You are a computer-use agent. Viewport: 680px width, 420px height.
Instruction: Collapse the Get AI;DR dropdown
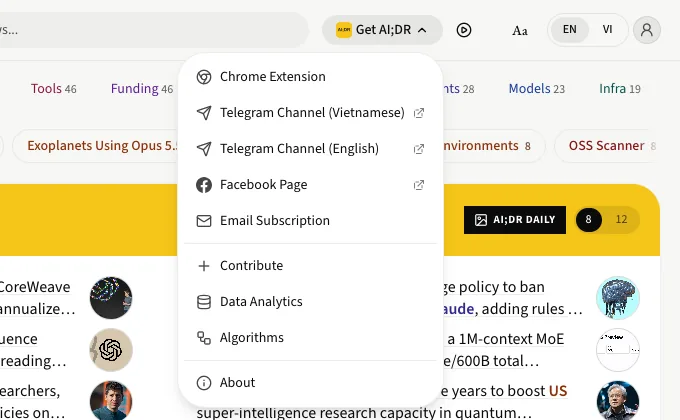tap(382, 30)
